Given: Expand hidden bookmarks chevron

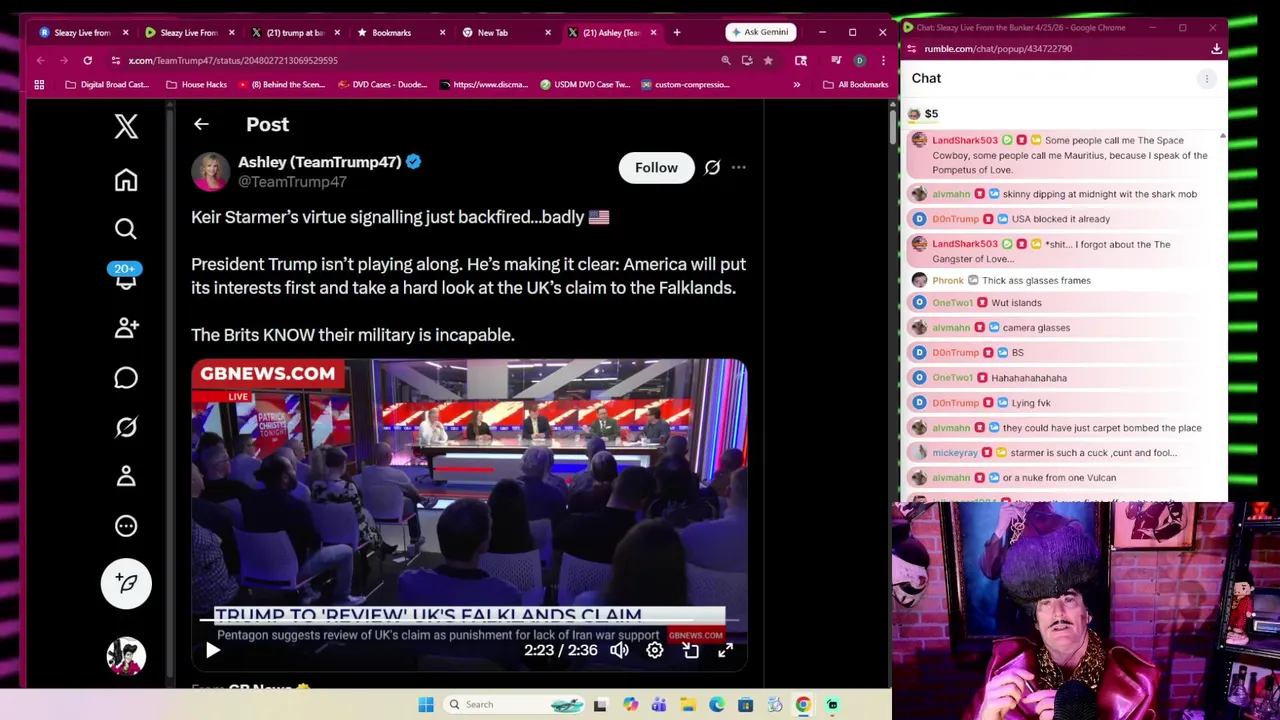Looking at the screenshot, I should tap(797, 85).
